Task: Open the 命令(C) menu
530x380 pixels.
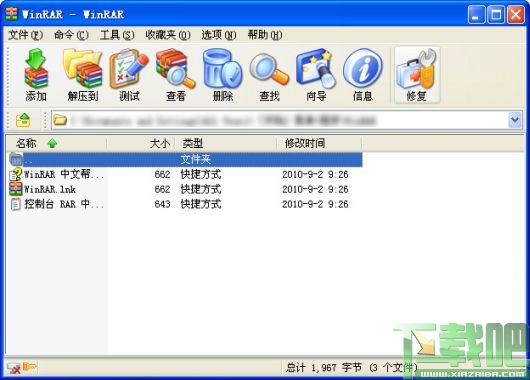Action: tap(71, 35)
